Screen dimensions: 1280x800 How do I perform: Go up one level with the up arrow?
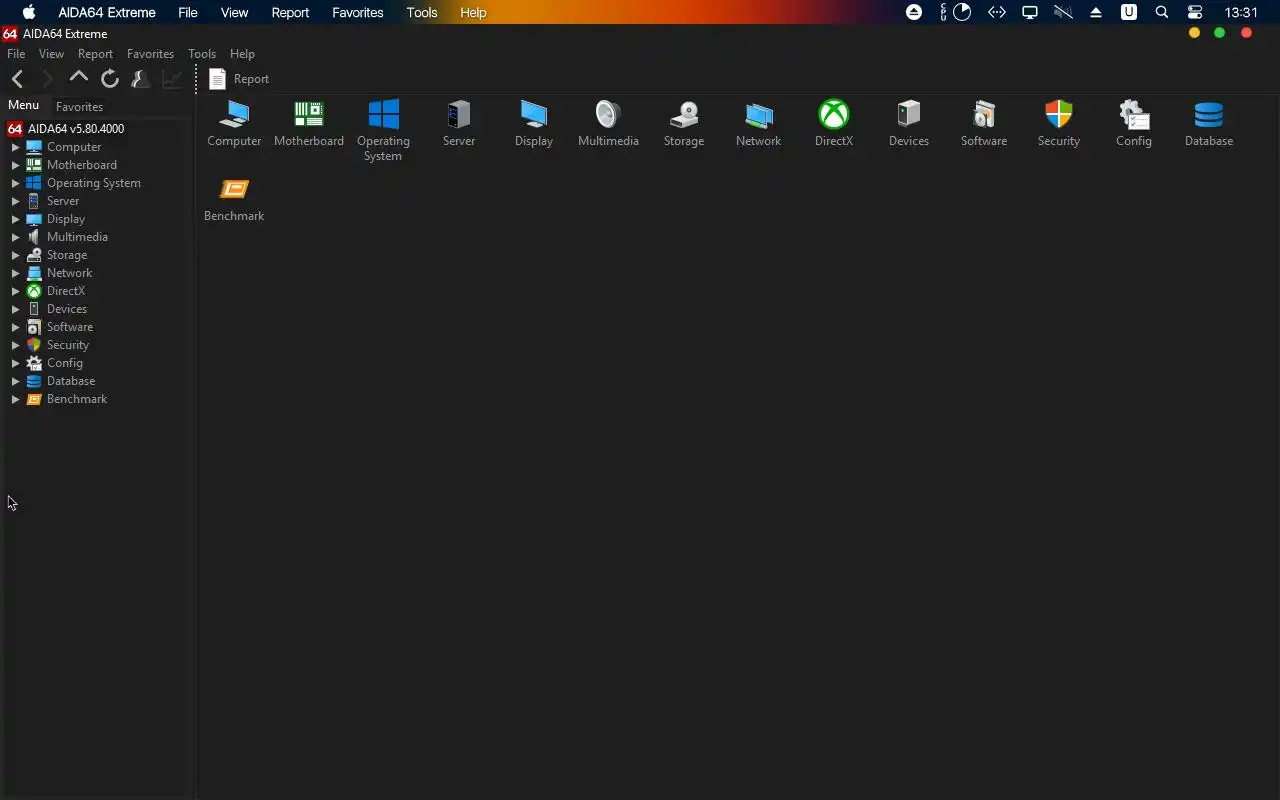78,77
